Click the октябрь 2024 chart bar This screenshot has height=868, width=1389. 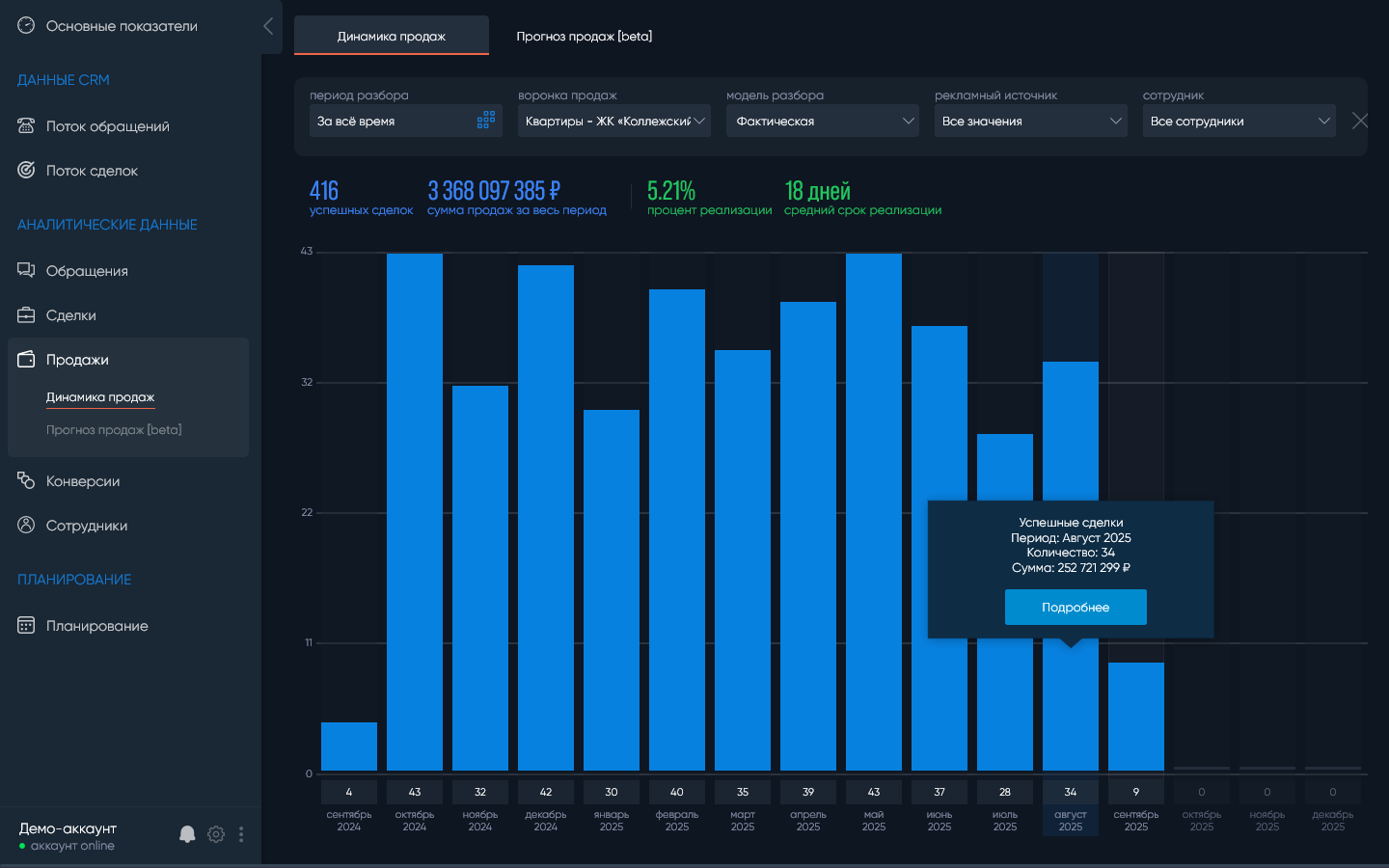[x=415, y=511]
